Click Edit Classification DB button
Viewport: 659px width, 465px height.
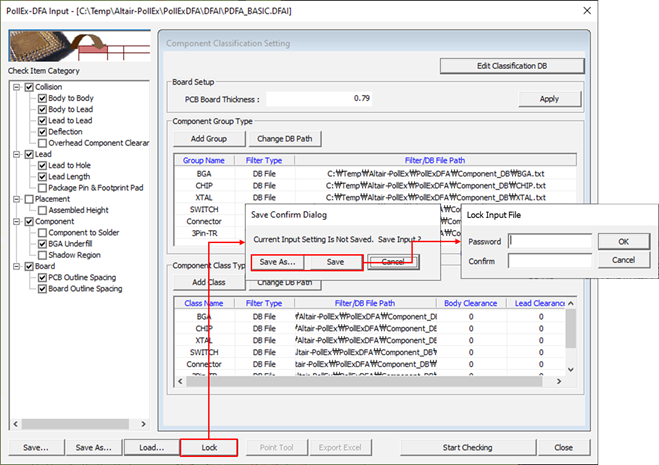point(511,67)
